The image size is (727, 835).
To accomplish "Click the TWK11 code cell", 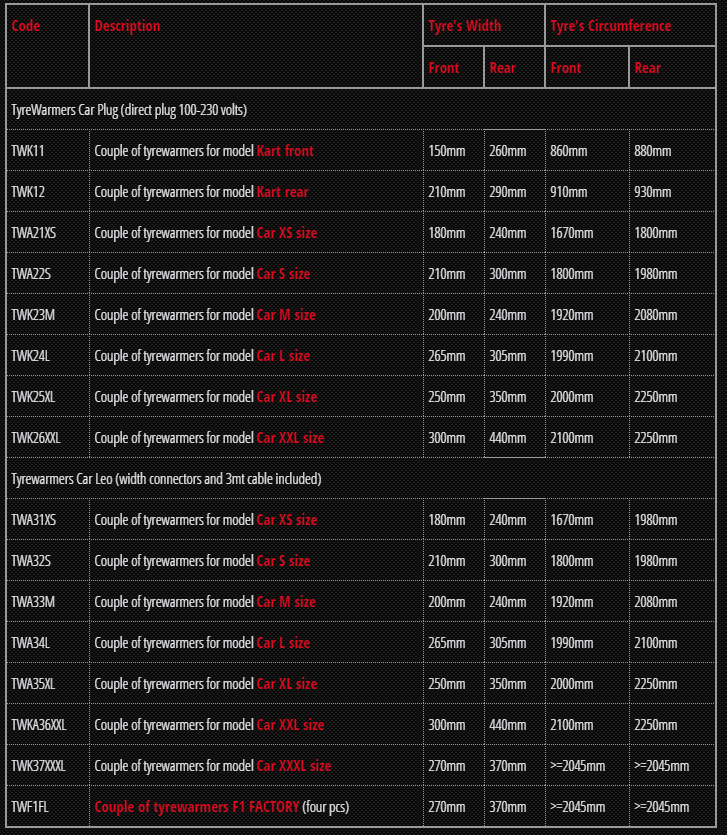I will click(x=28, y=151).
